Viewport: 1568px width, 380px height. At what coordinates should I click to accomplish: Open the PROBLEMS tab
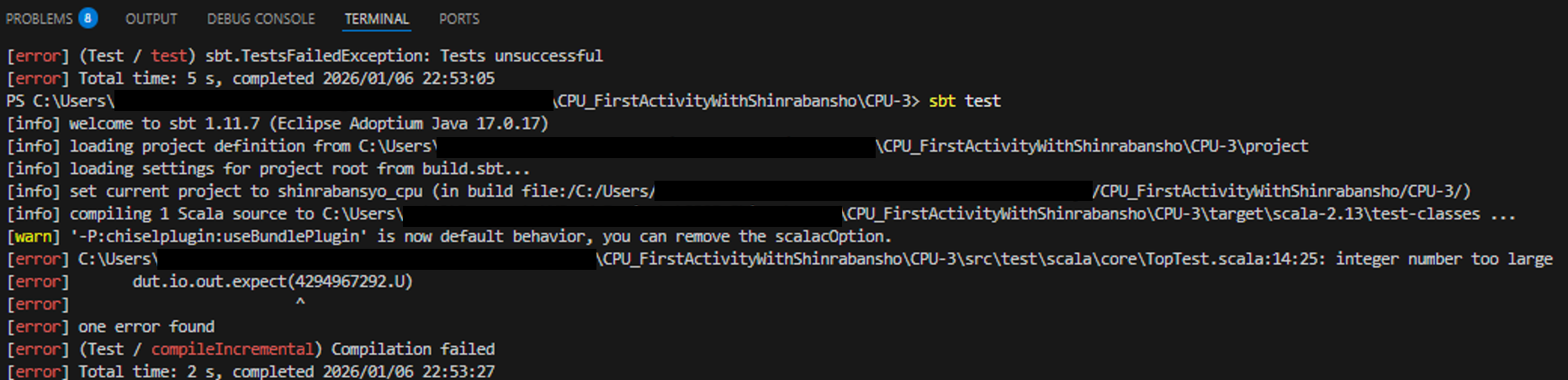pos(40,18)
